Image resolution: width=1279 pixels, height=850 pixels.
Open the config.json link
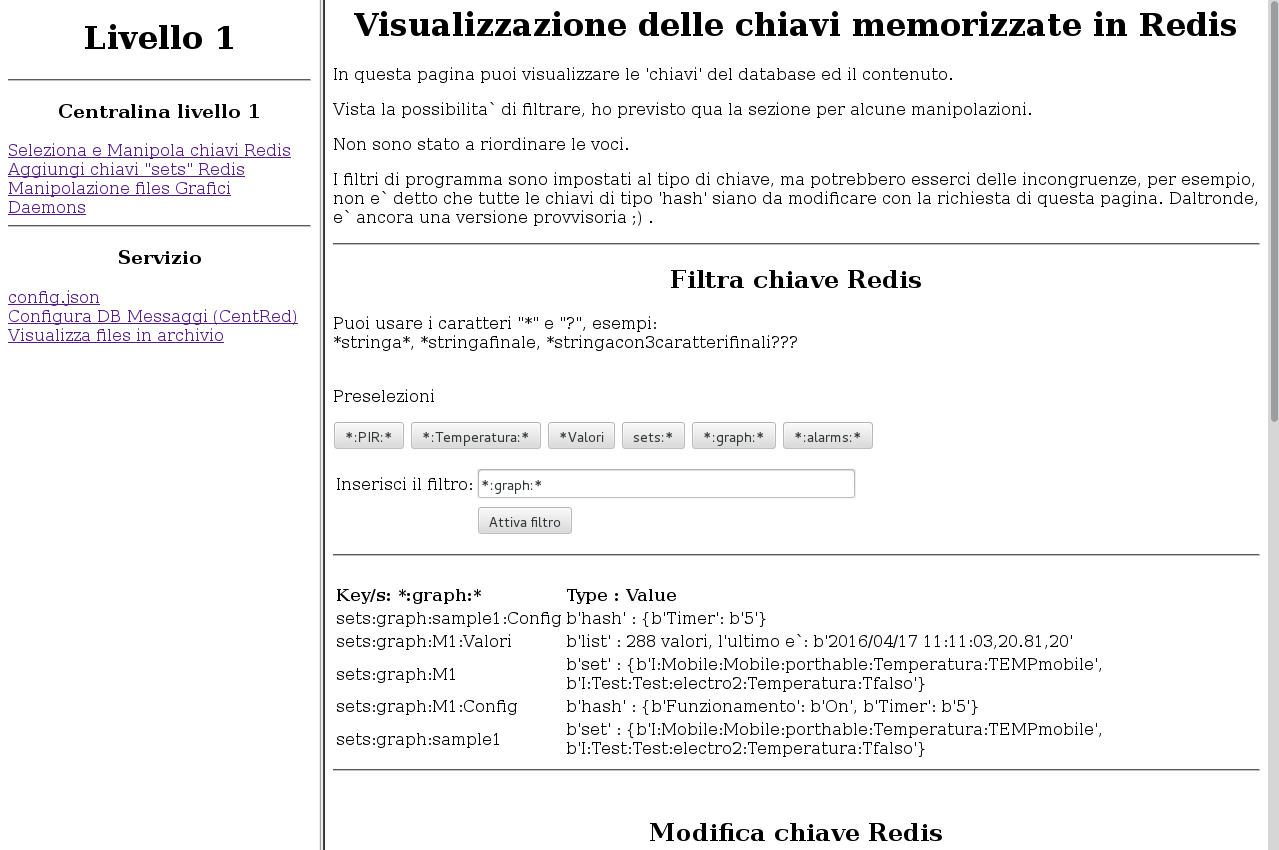pyautogui.click(x=54, y=298)
